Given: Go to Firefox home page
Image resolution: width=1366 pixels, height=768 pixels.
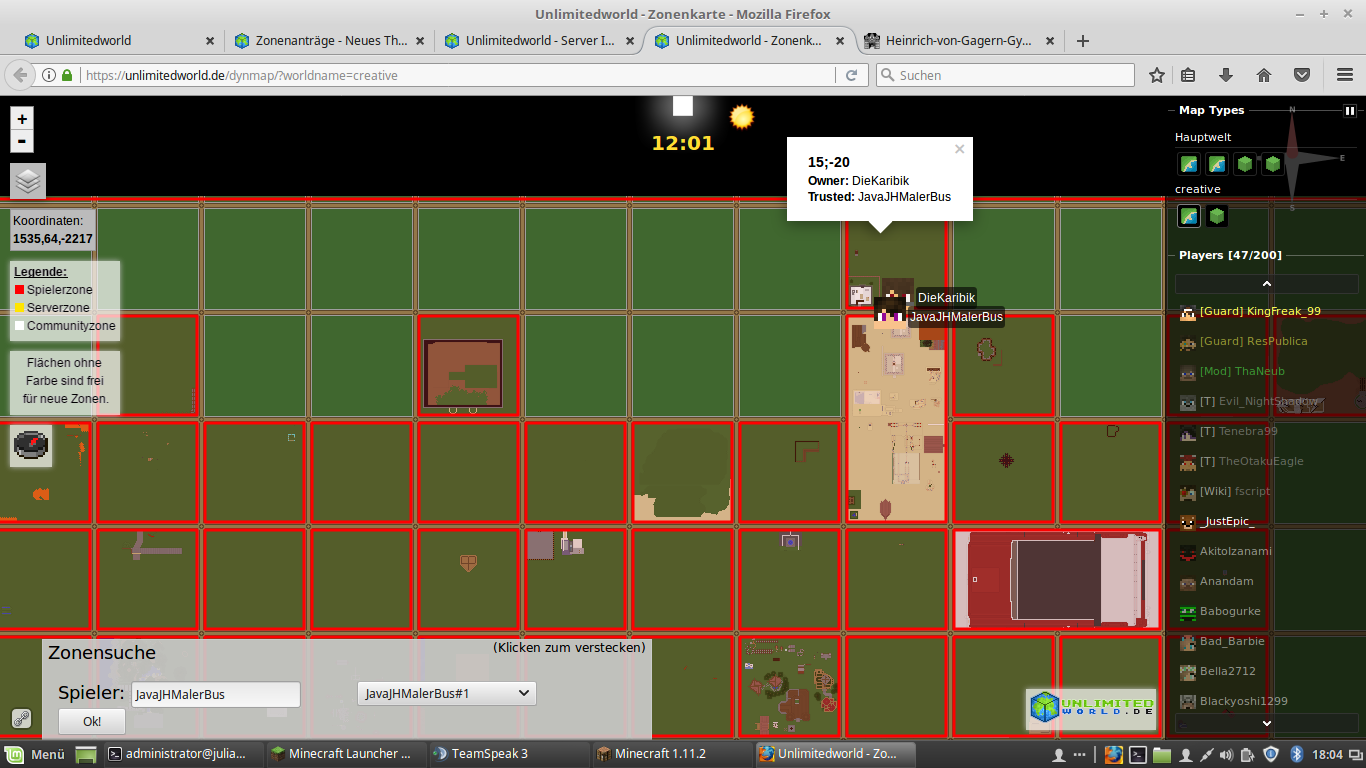Looking at the screenshot, I should pyautogui.click(x=1264, y=75).
